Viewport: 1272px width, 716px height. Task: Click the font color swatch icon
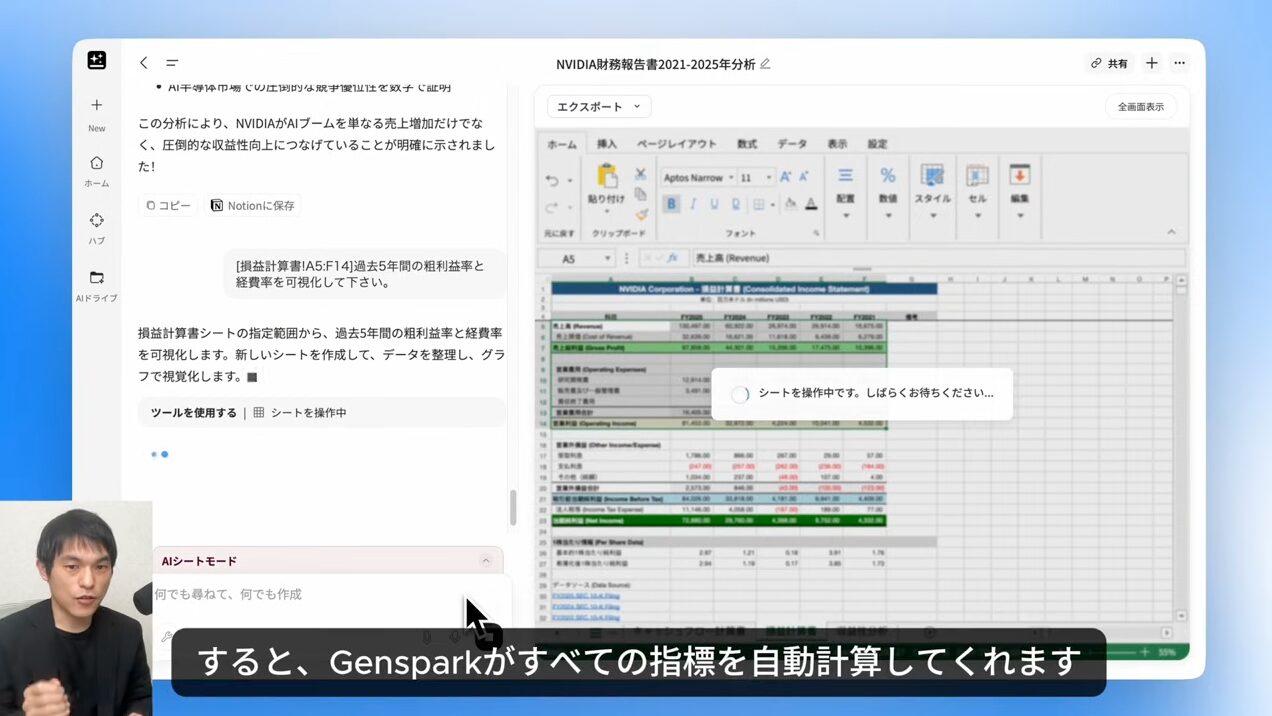pos(811,204)
